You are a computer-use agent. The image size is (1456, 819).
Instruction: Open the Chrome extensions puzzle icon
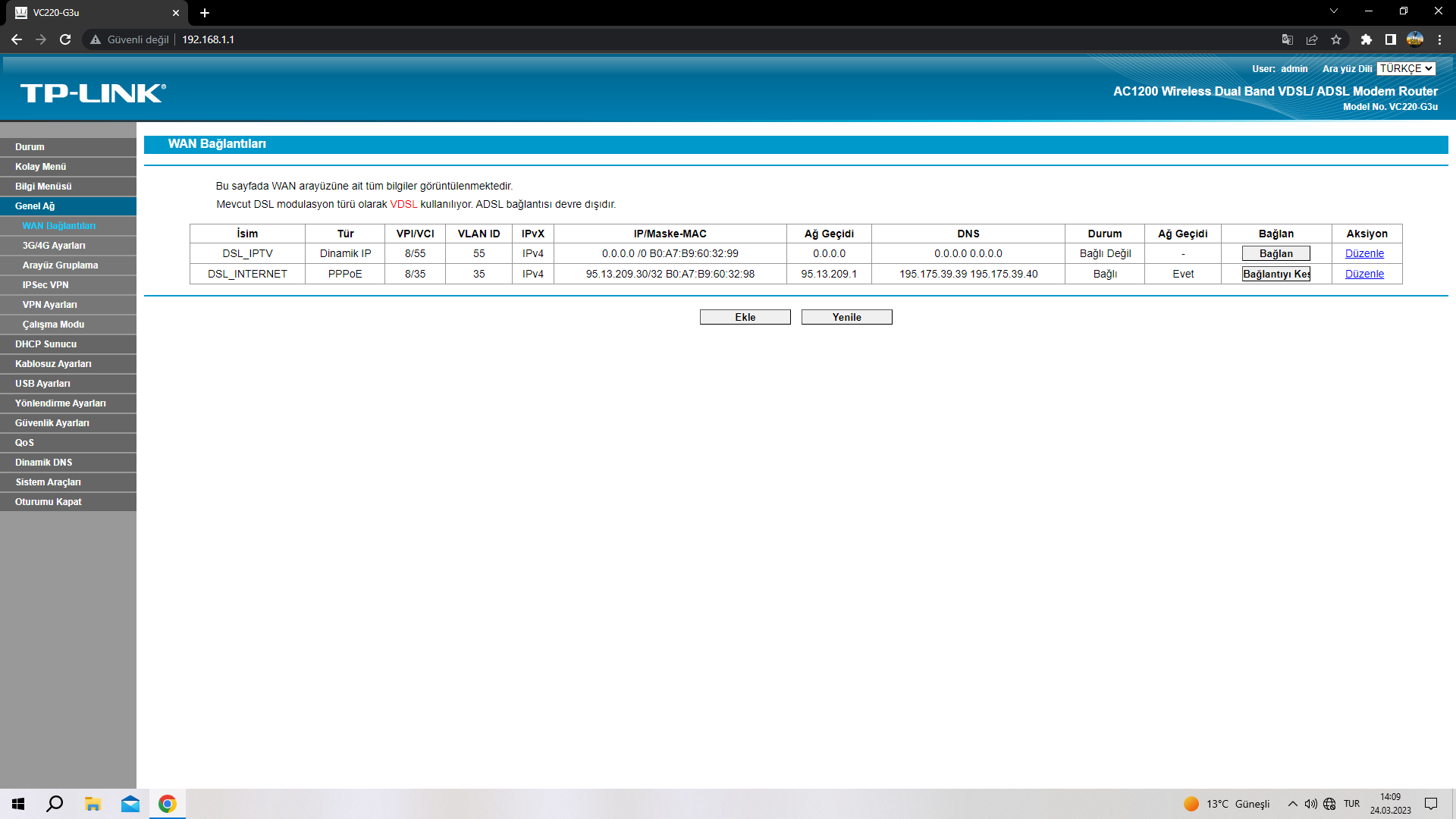click(1367, 39)
